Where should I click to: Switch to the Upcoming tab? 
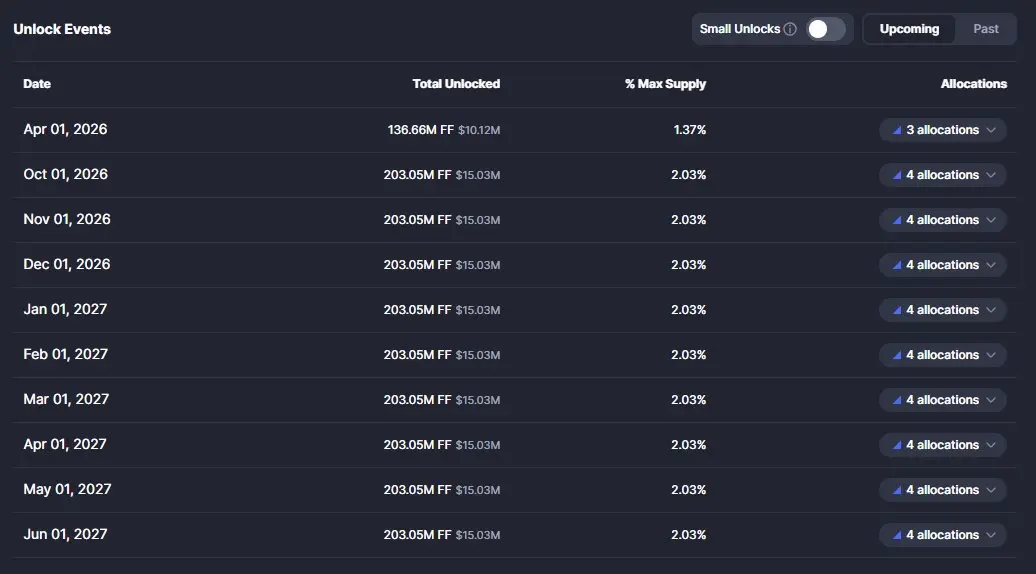(x=909, y=29)
